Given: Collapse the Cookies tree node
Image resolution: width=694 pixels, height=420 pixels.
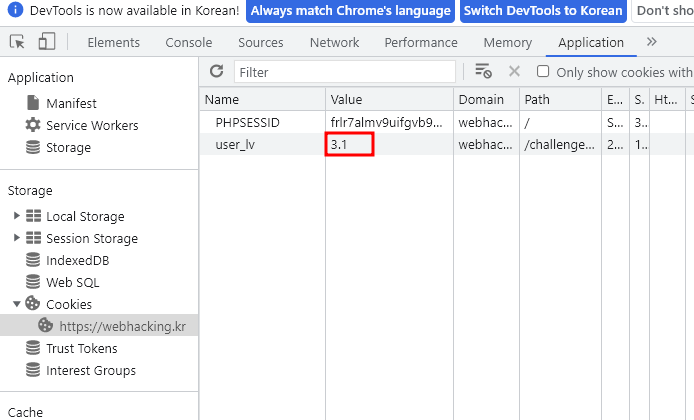Looking at the screenshot, I should (17, 304).
